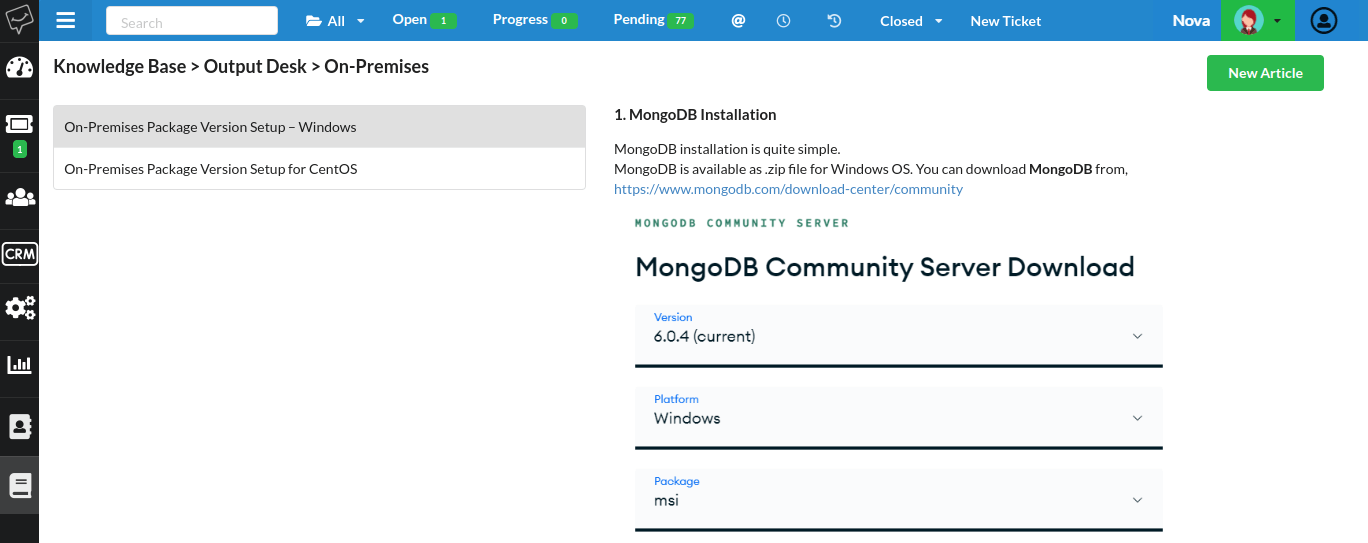1368x543 pixels.
Task: Expand the Version 6.0.4 dropdown
Action: pyautogui.click(x=898, y=334)
